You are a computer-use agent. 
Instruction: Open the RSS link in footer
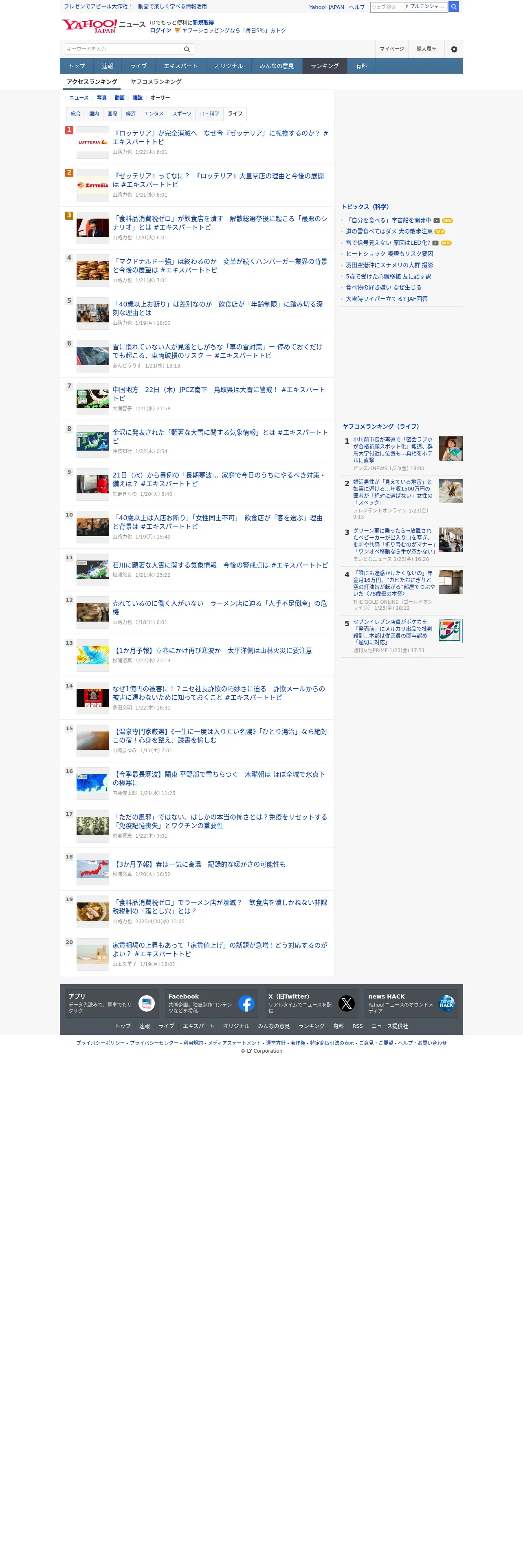(357, 1026)
